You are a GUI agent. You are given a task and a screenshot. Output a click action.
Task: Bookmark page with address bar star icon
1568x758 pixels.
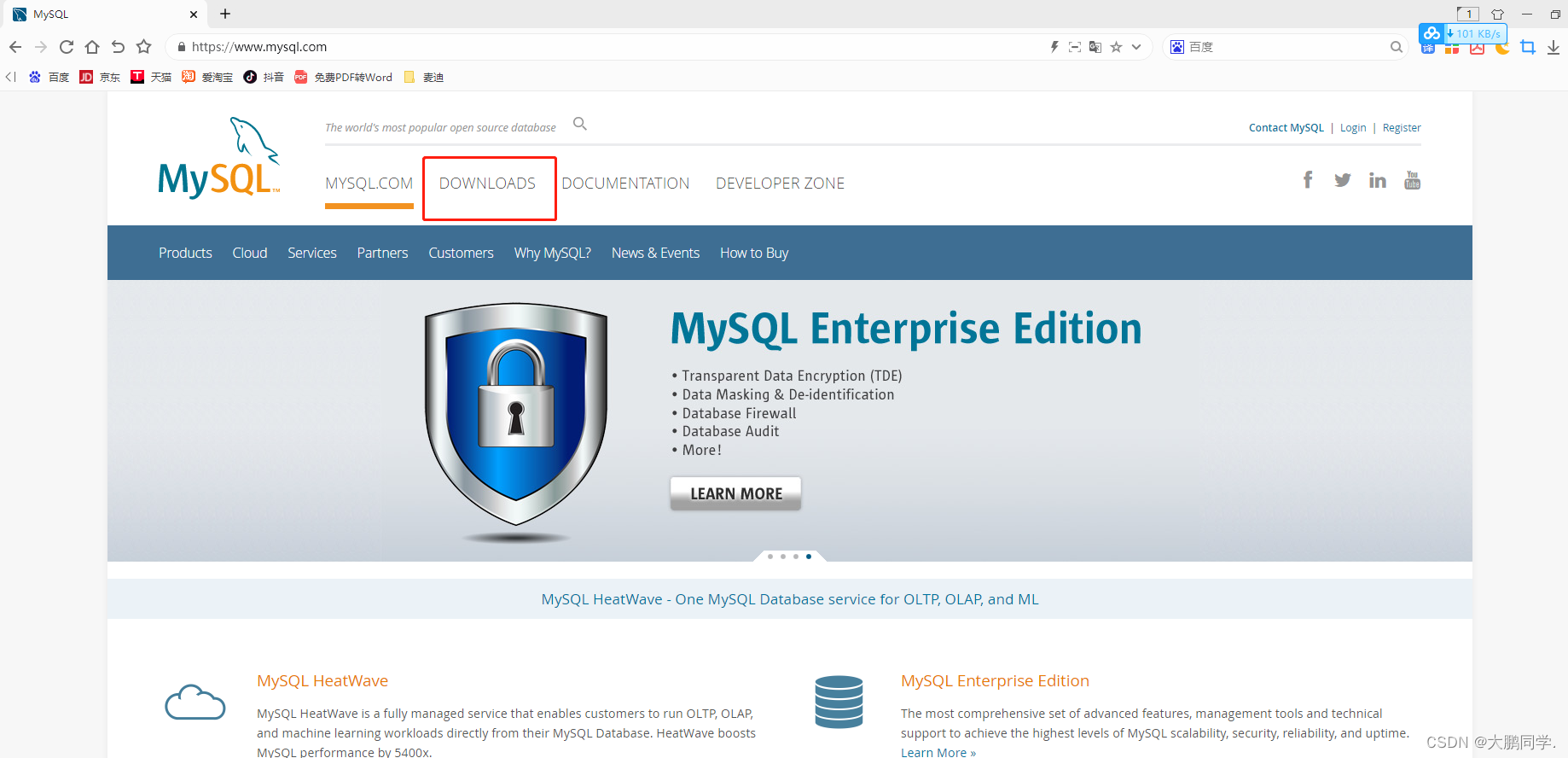pos(1116,47)
